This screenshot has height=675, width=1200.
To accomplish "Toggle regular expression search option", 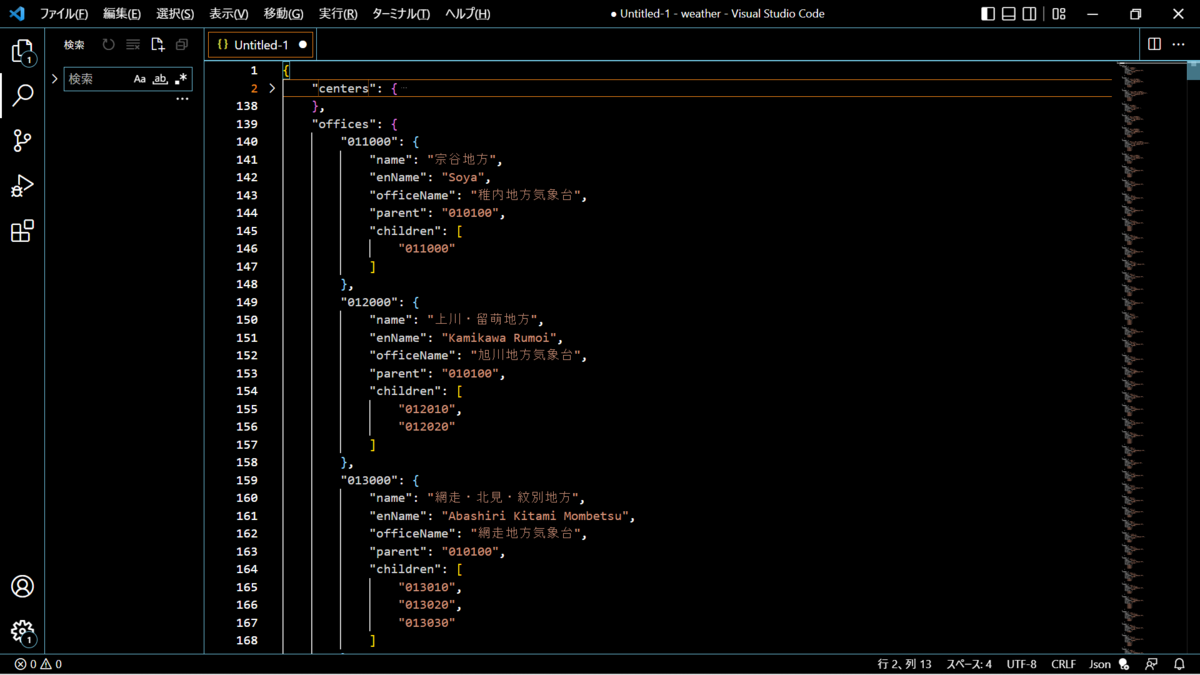I will [180, 79].
